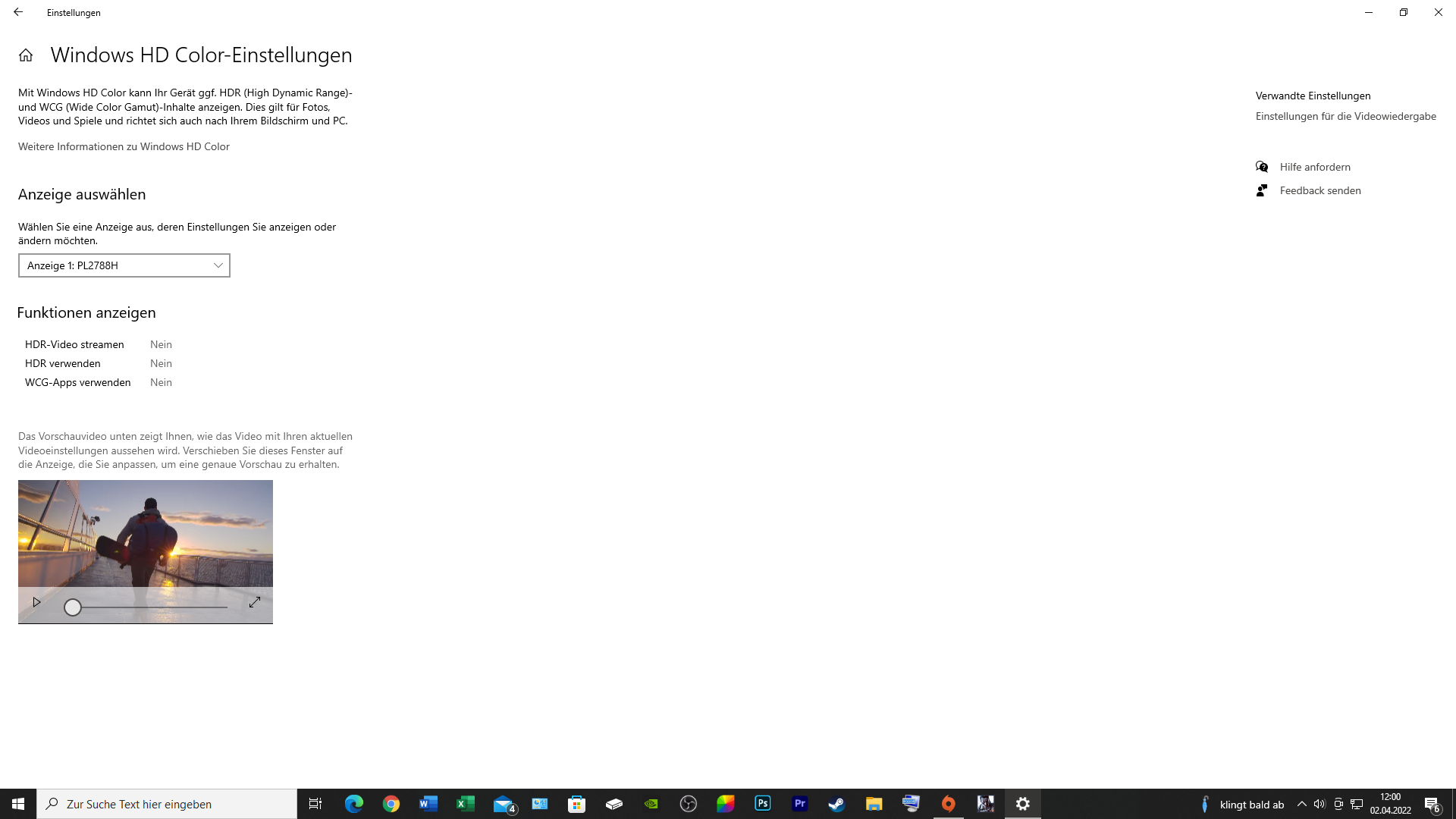Open the Excel taskbar icon
Screen dimensions: 1456x819
click(x=466, y=804)
